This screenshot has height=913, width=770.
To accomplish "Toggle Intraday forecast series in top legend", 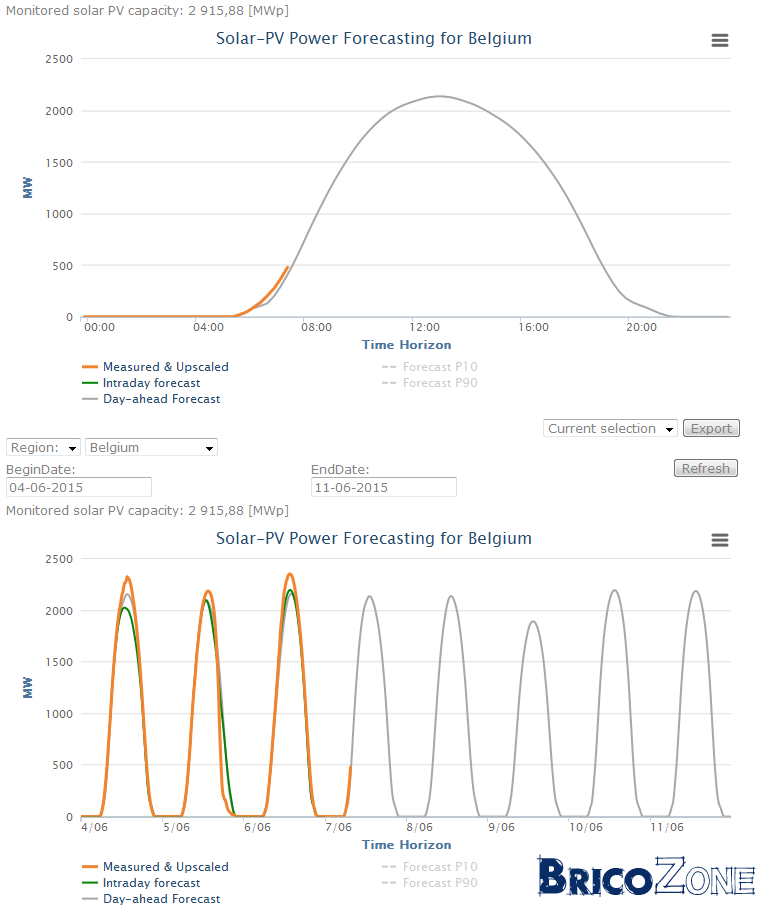I will [x=142, y=383].
